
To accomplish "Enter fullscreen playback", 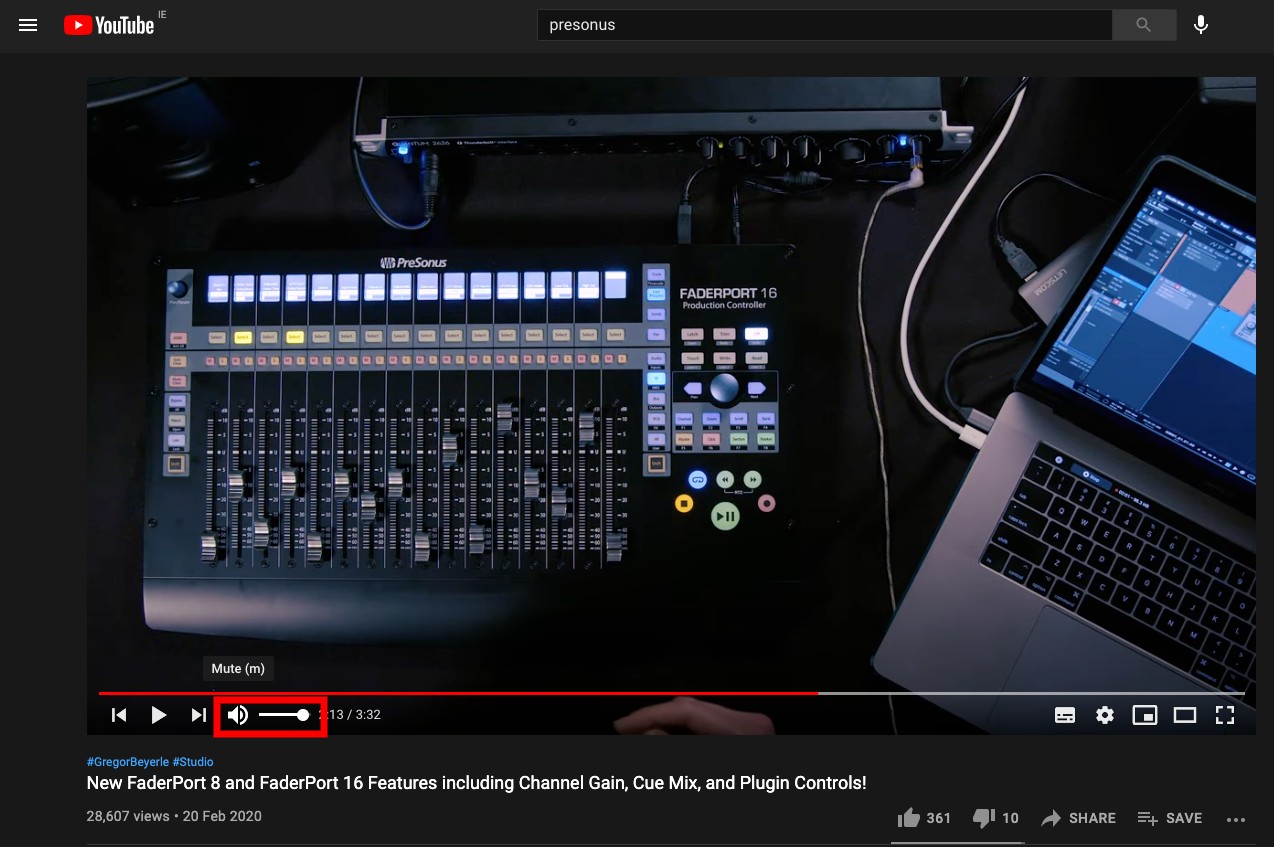I will point(1224,715).
